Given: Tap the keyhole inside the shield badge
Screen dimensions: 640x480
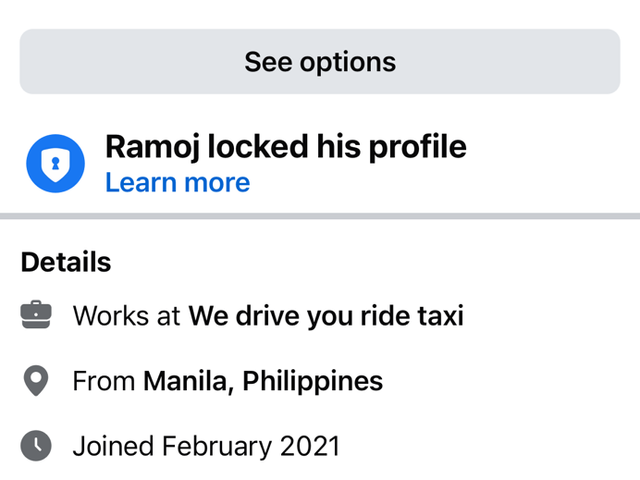Looking at the screenshot, I should [56, 164].
